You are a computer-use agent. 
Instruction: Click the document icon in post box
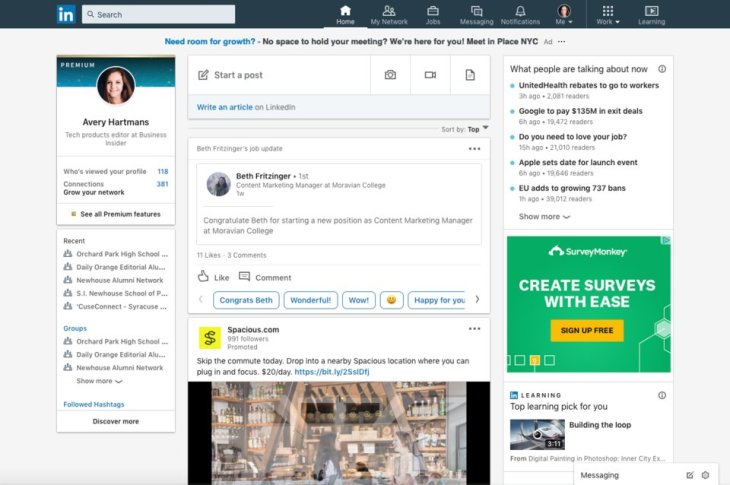pos(470,75)
